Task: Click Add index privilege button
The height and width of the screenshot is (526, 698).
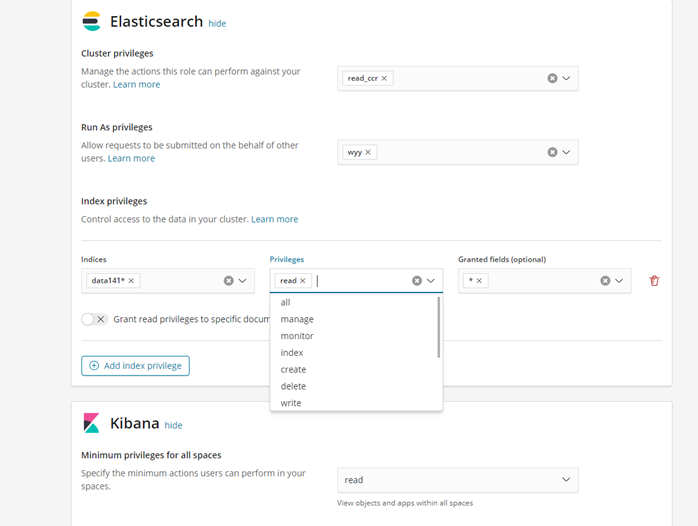Action: (135, 366)
